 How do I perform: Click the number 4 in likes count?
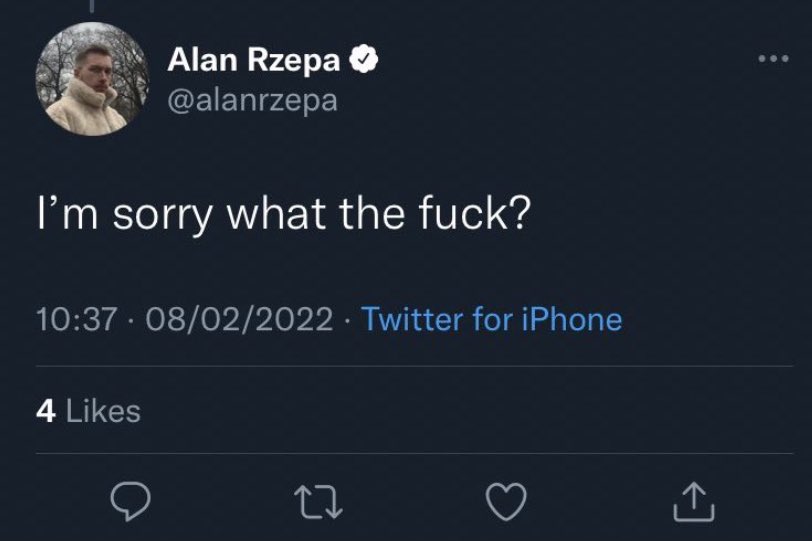tap(45, 411)
